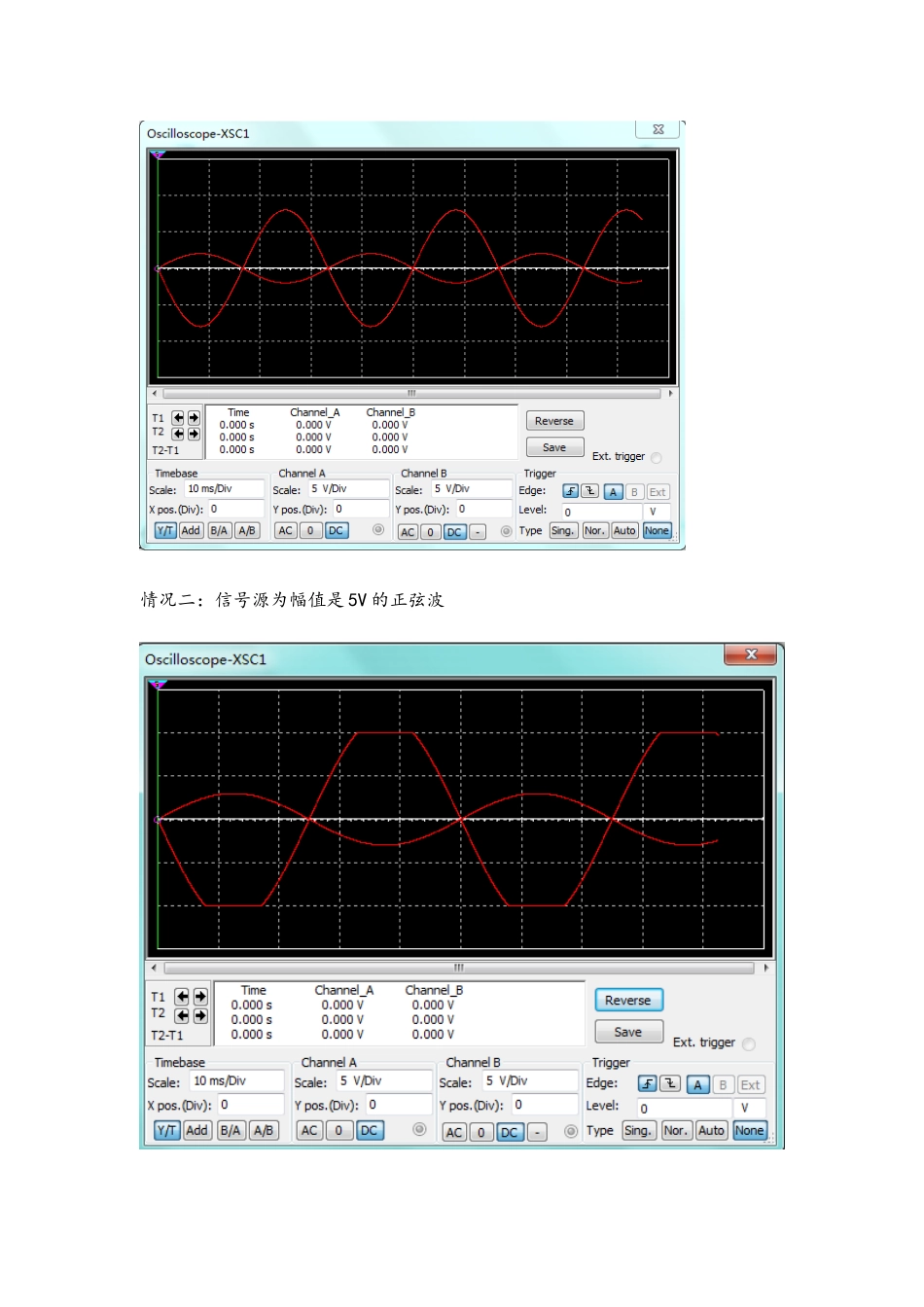
Task: Move cursor T1 left in the top oscilloscope
Action: click(178, 418)
